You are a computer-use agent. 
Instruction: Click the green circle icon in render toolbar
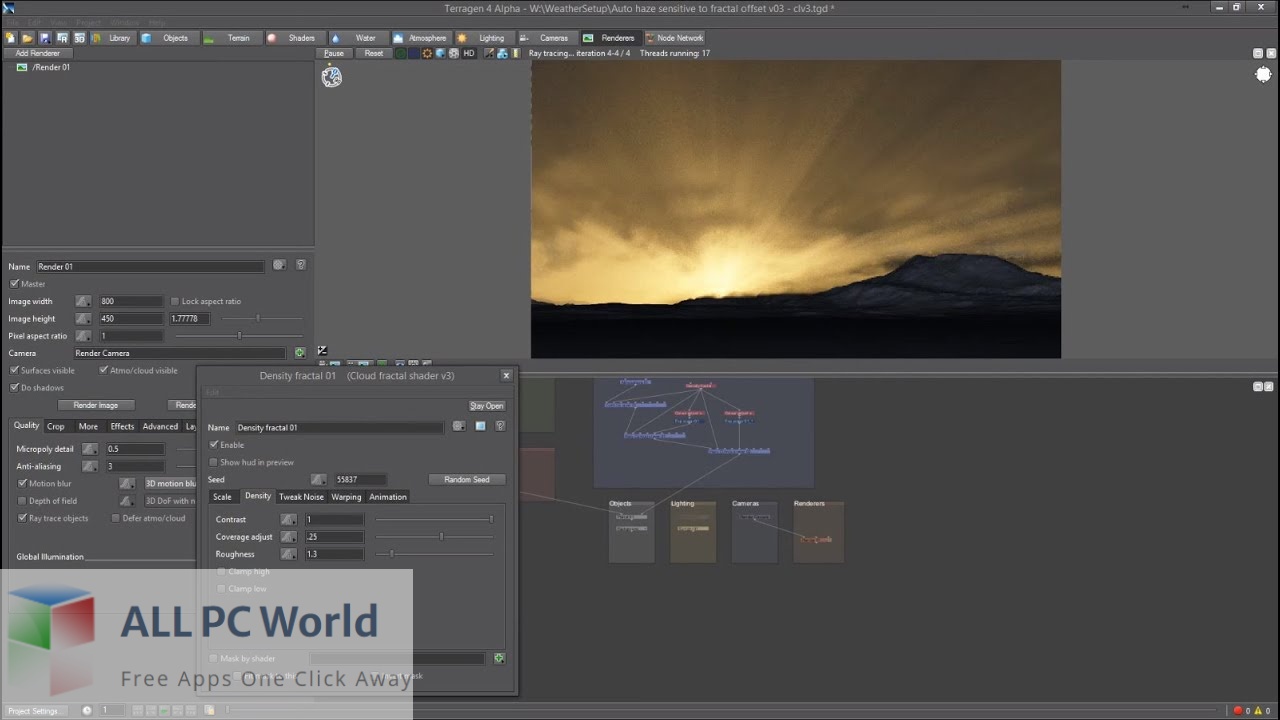(401, 53)
